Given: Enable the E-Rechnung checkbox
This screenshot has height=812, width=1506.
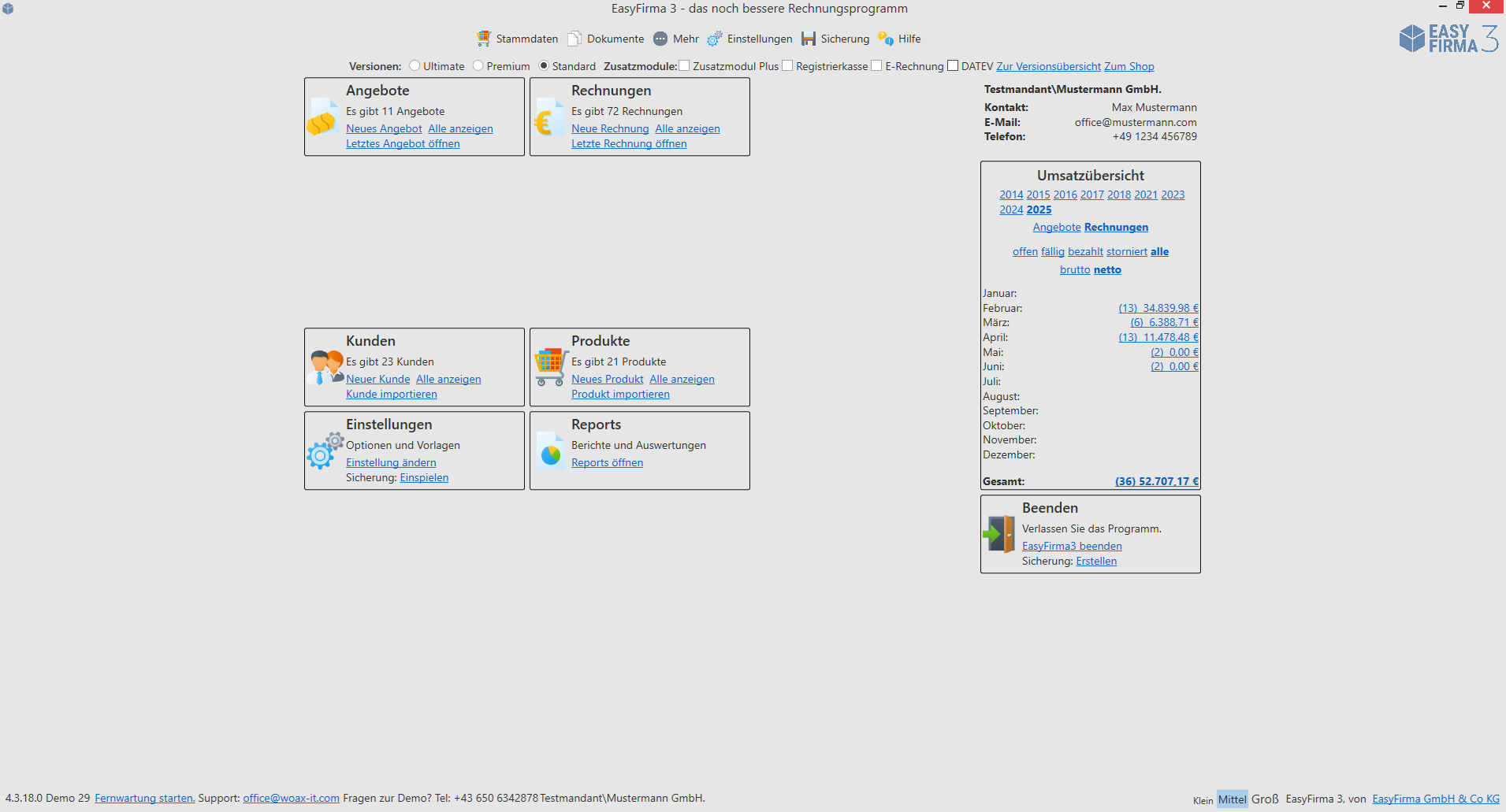Looking at the screenshot, I should coord(876,66).
